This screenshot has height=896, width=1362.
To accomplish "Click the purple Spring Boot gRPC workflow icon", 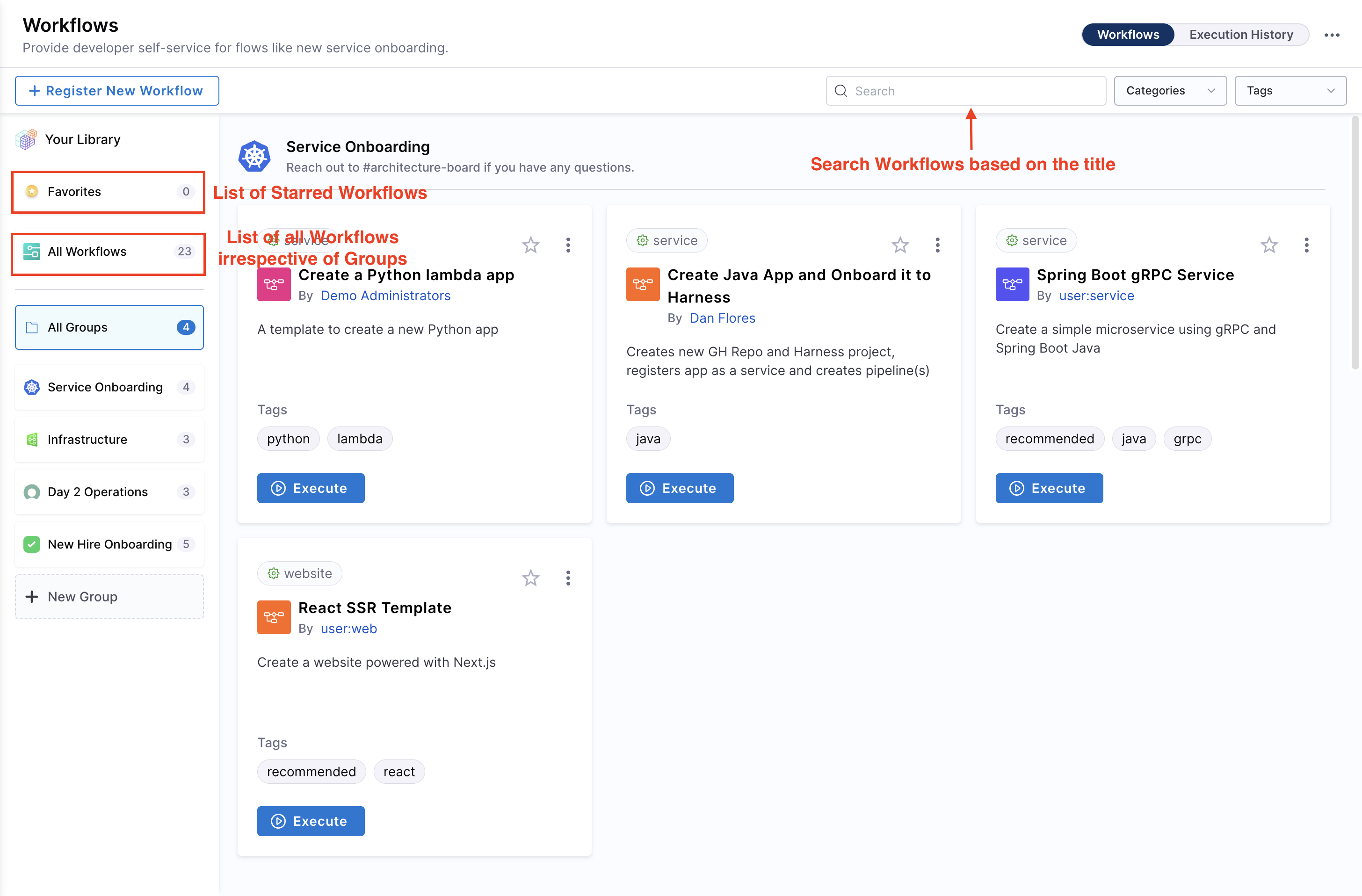I will click(1012, 284).
